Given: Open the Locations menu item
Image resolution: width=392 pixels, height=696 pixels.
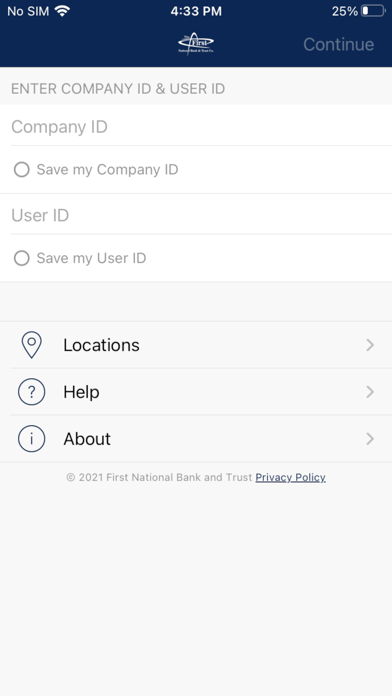Looking at the screenshot, I should point(196,345).
